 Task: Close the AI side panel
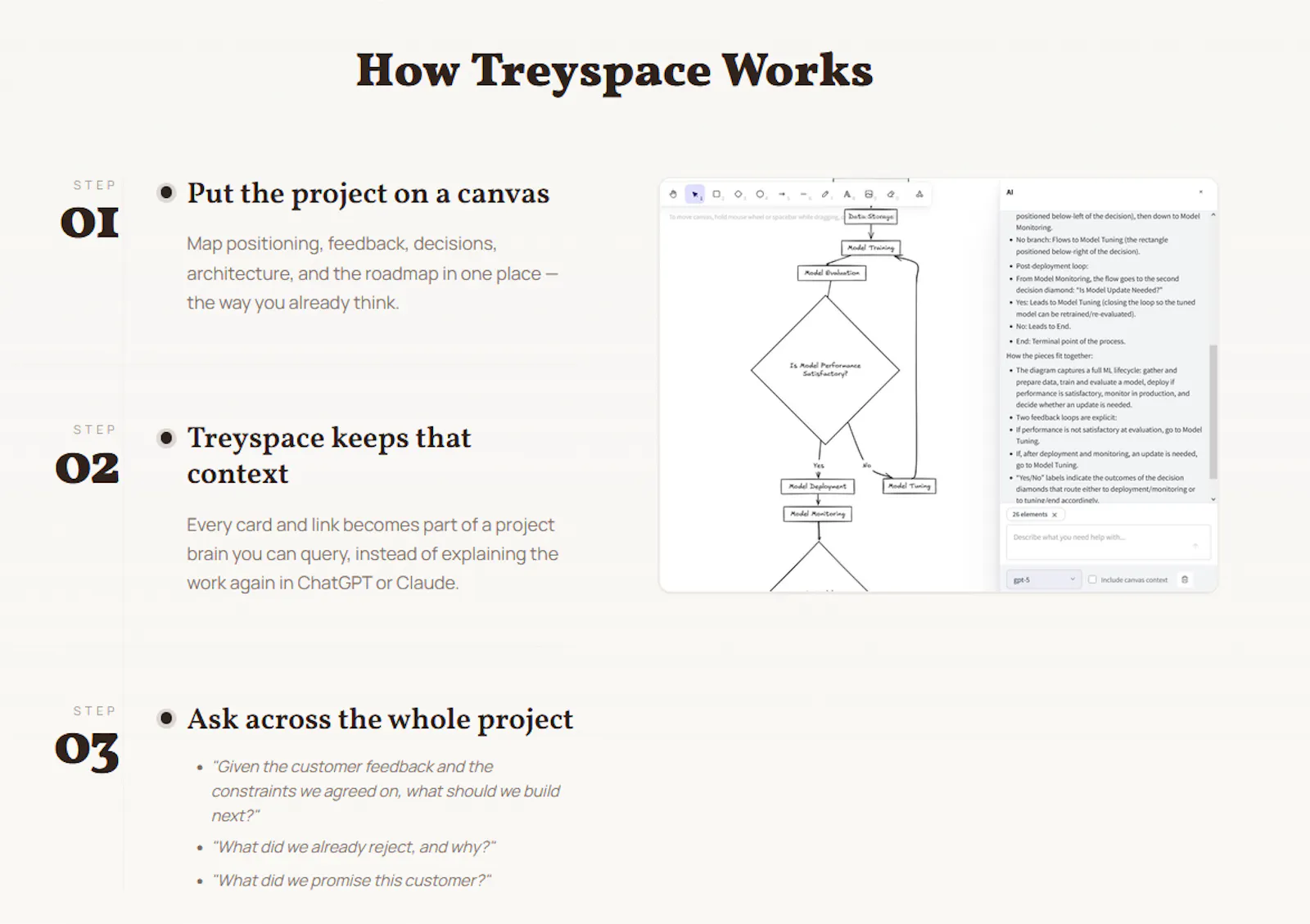point(1201,192)
